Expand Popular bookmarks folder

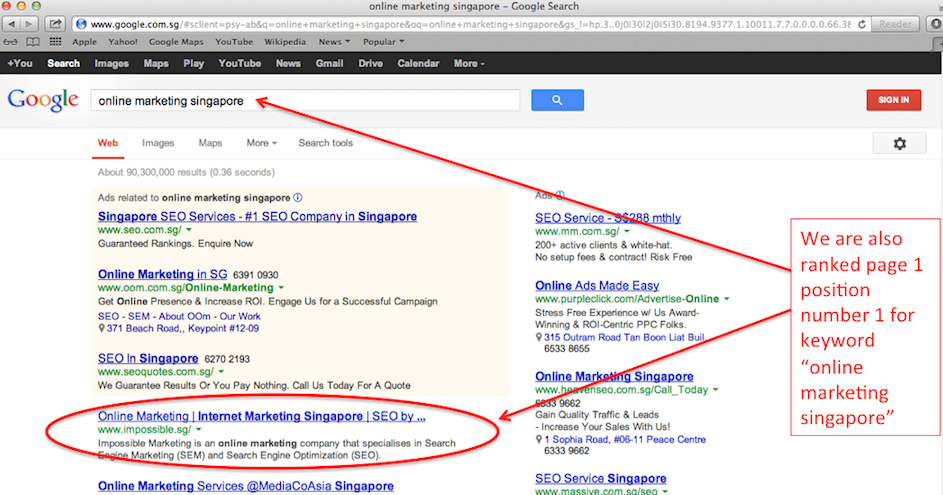tap(383, 42)
